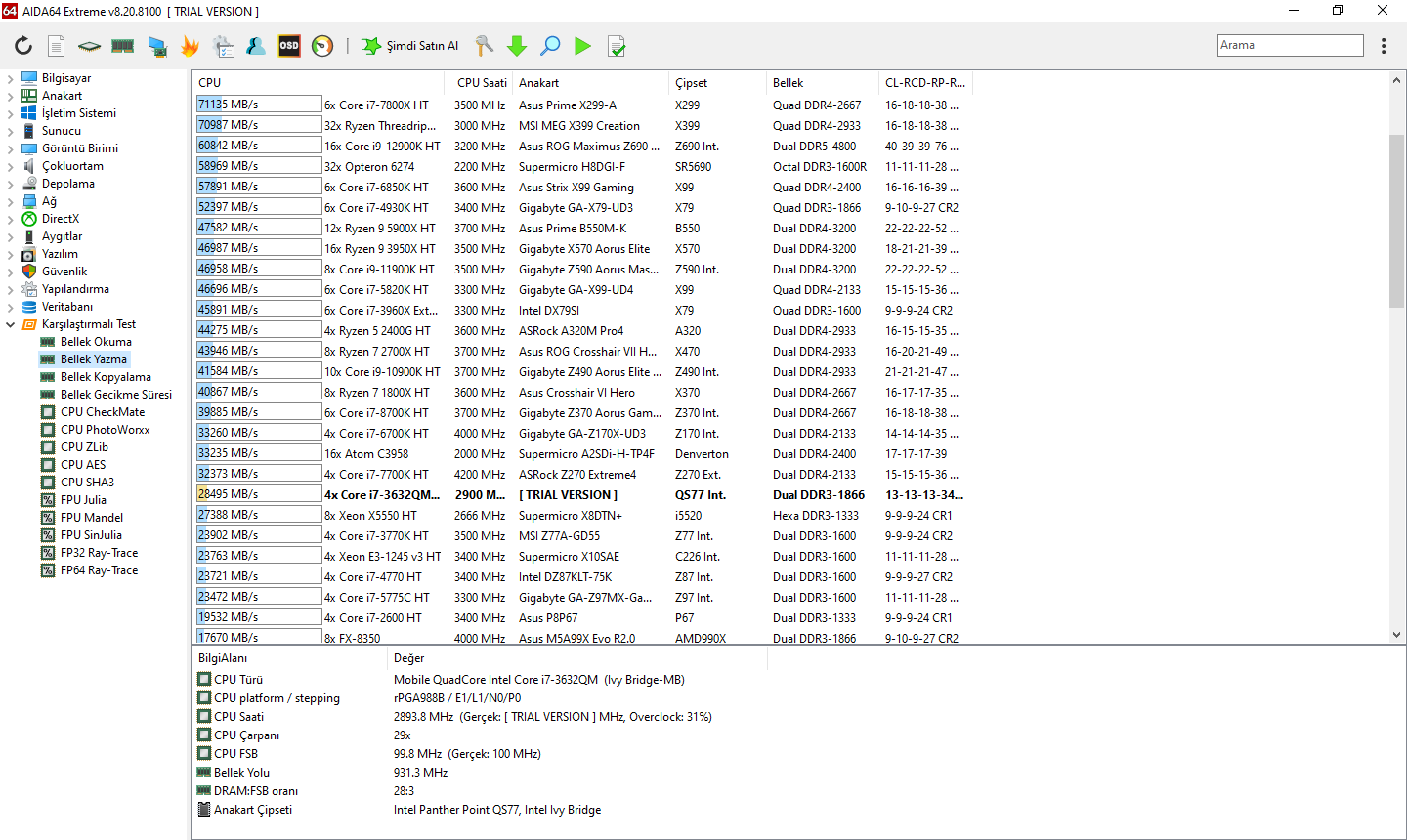Open the OSD panel icon

[289, 46]
